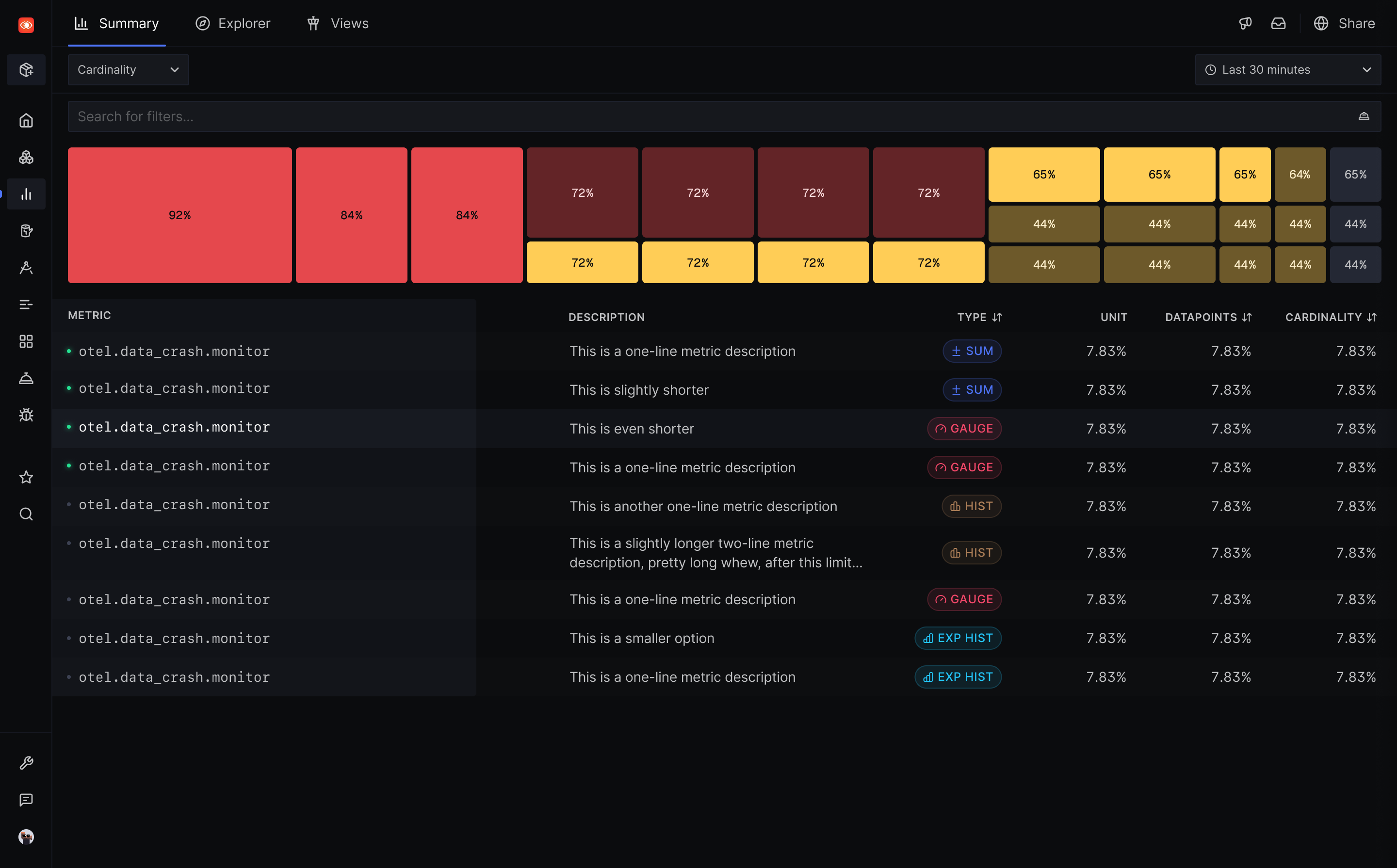
Task: Open the chat message icon in sidebar
Action: coord(26,800)
